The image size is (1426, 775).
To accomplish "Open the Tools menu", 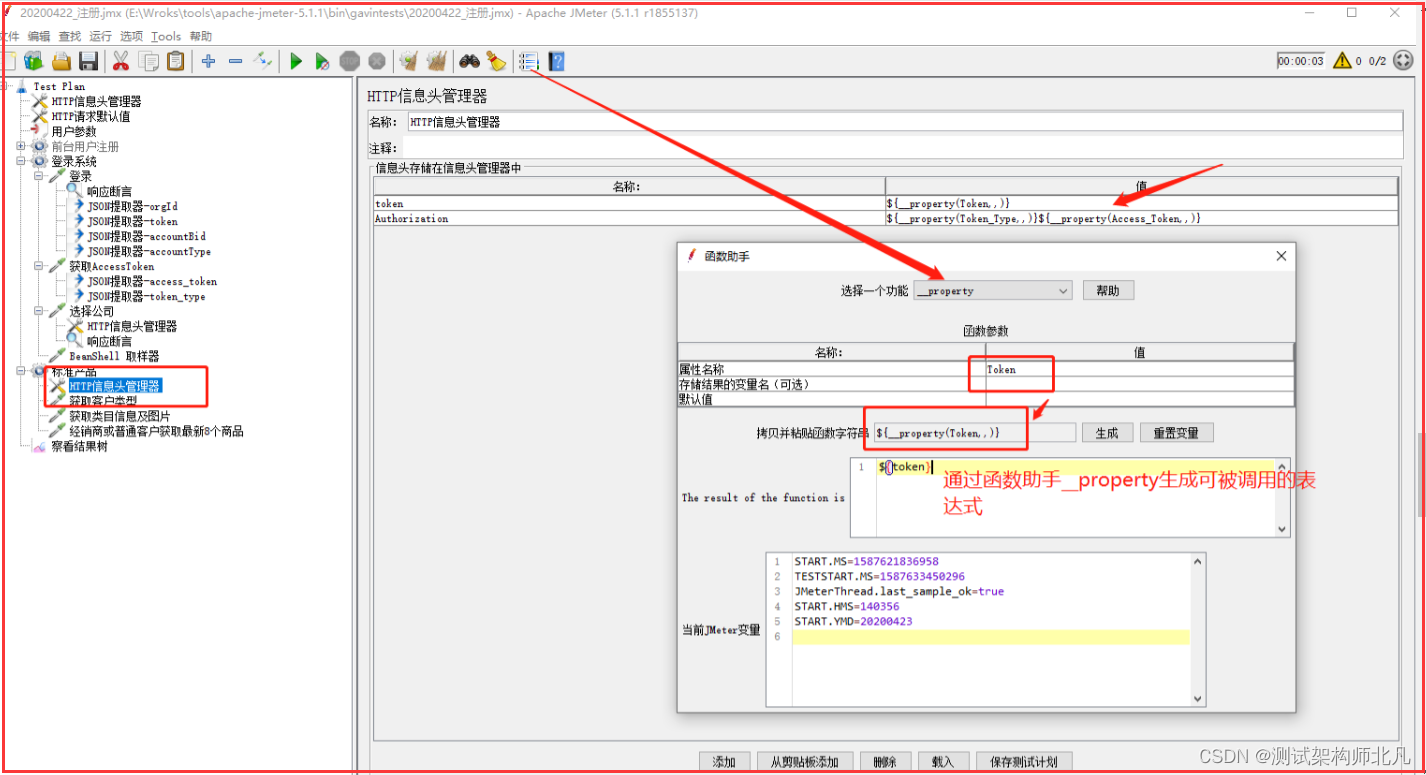I will coord(166,36).
